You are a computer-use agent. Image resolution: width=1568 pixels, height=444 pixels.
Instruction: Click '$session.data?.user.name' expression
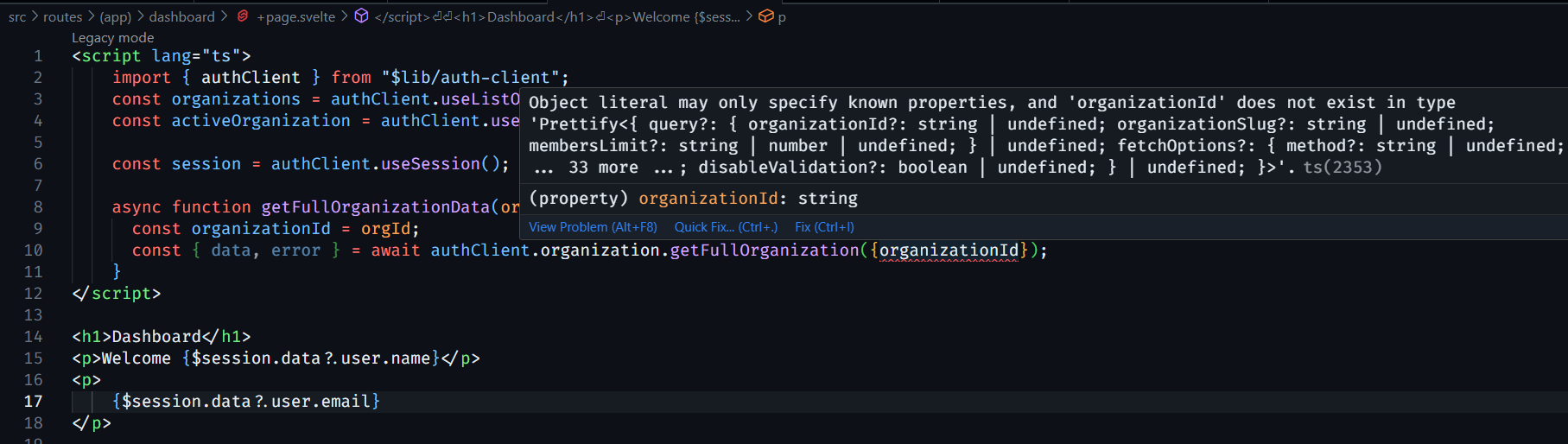[311, 358]
